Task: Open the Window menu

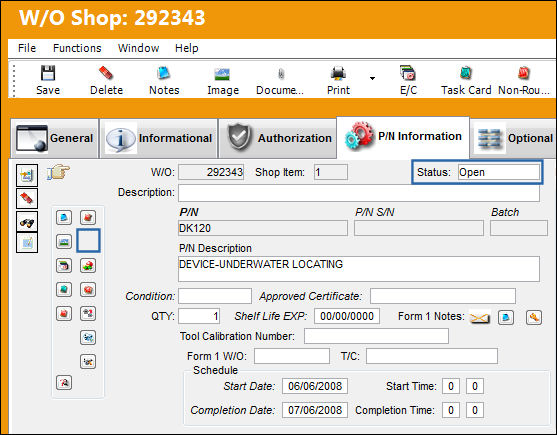Action: pyautogui.click(x=139, y=48)
